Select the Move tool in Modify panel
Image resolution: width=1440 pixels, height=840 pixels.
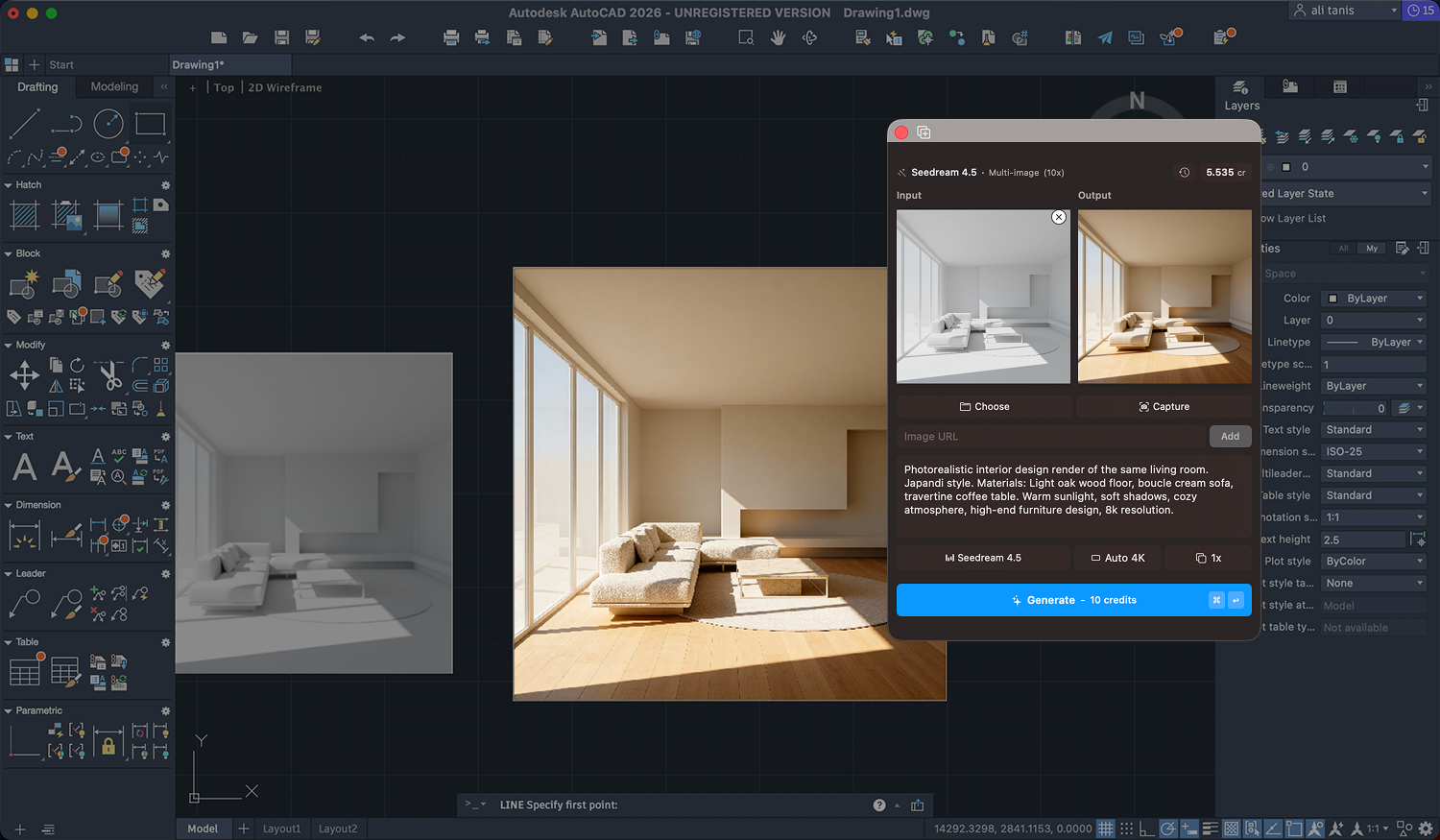point(25,374)
